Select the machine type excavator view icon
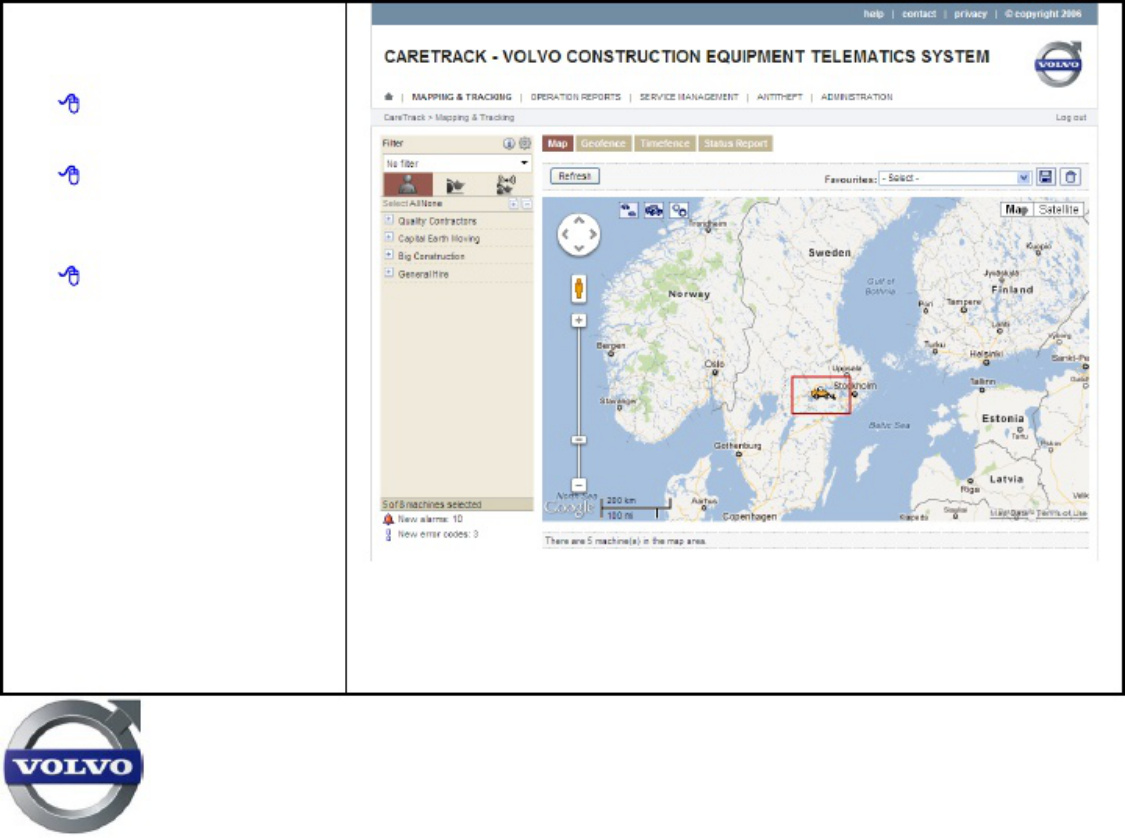The image size is (1125, 838). (x=456, y=186)
